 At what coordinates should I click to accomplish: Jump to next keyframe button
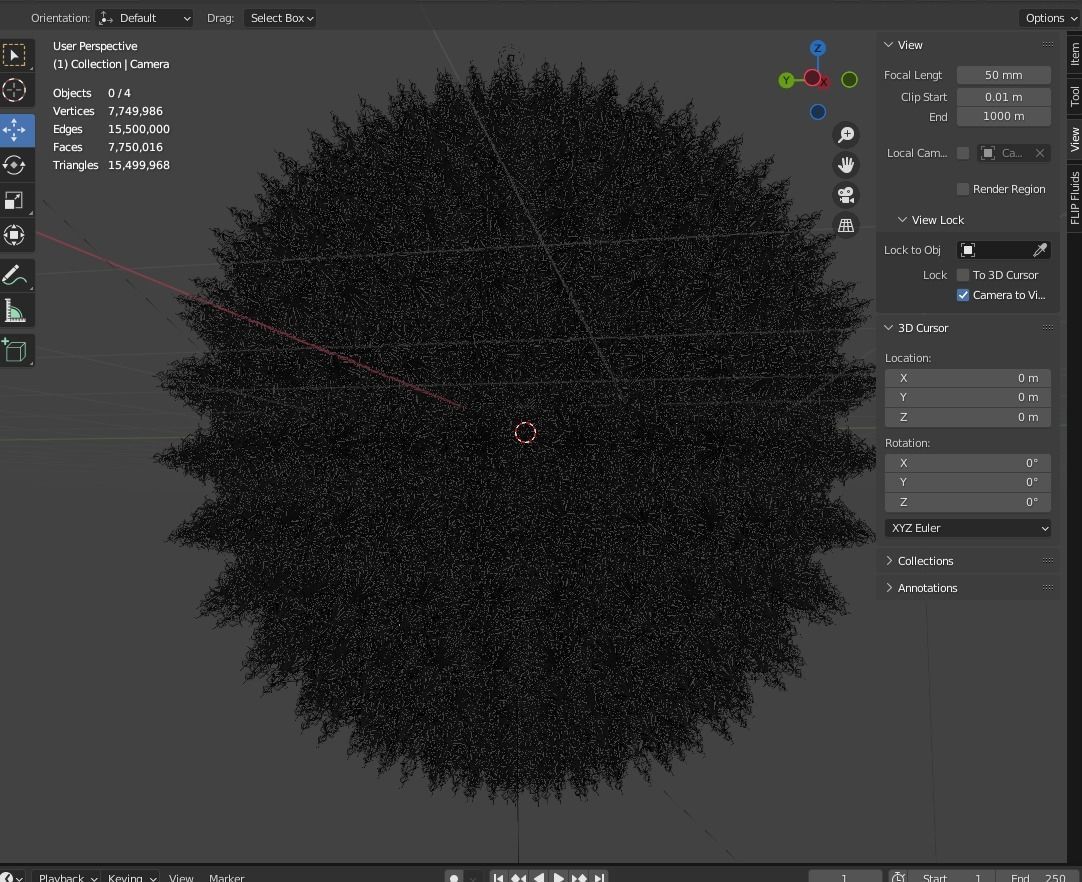click(x=579, y=878)
